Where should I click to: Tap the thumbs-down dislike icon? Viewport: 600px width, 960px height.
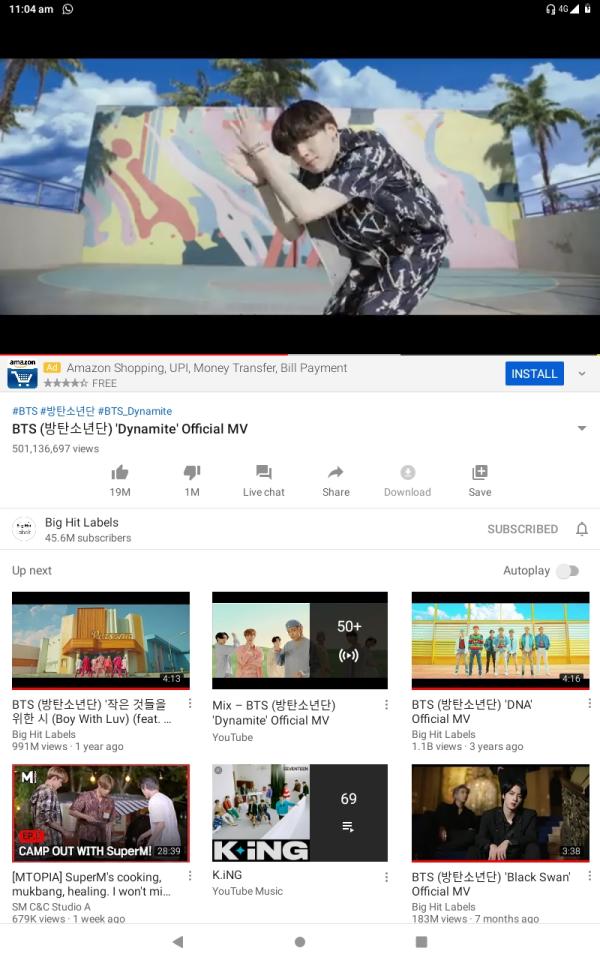[x=192, y=472]
